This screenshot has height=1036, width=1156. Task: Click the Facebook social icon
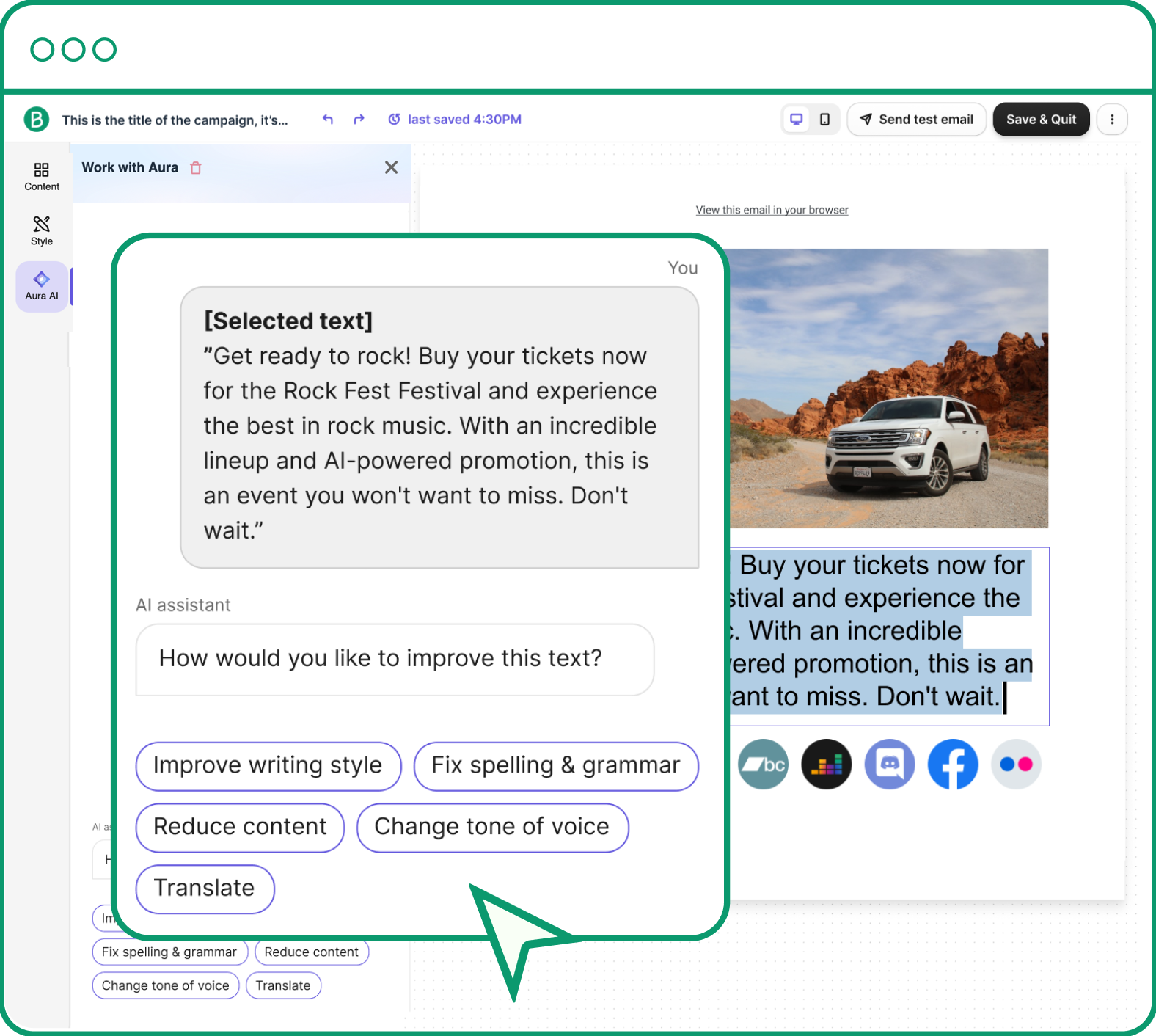point(953,765)
